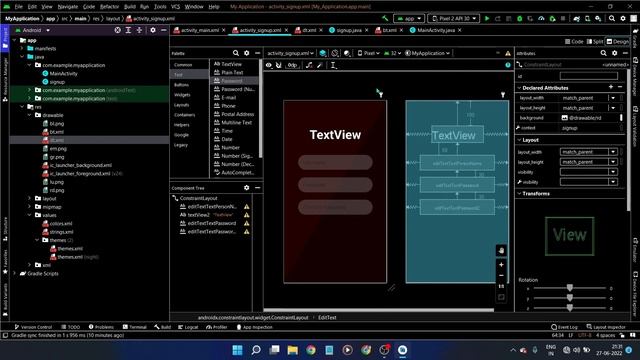Open the Pixel 2 API 30 device dropdown

[453, 18]
